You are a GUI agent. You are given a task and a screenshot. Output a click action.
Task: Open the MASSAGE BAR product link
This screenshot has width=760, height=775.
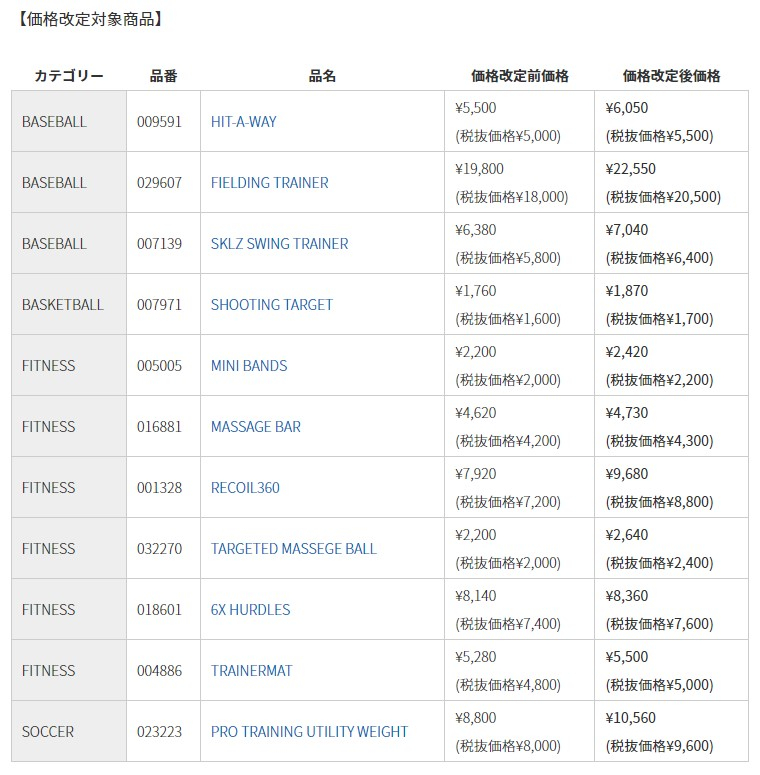(x=255, y=427)
